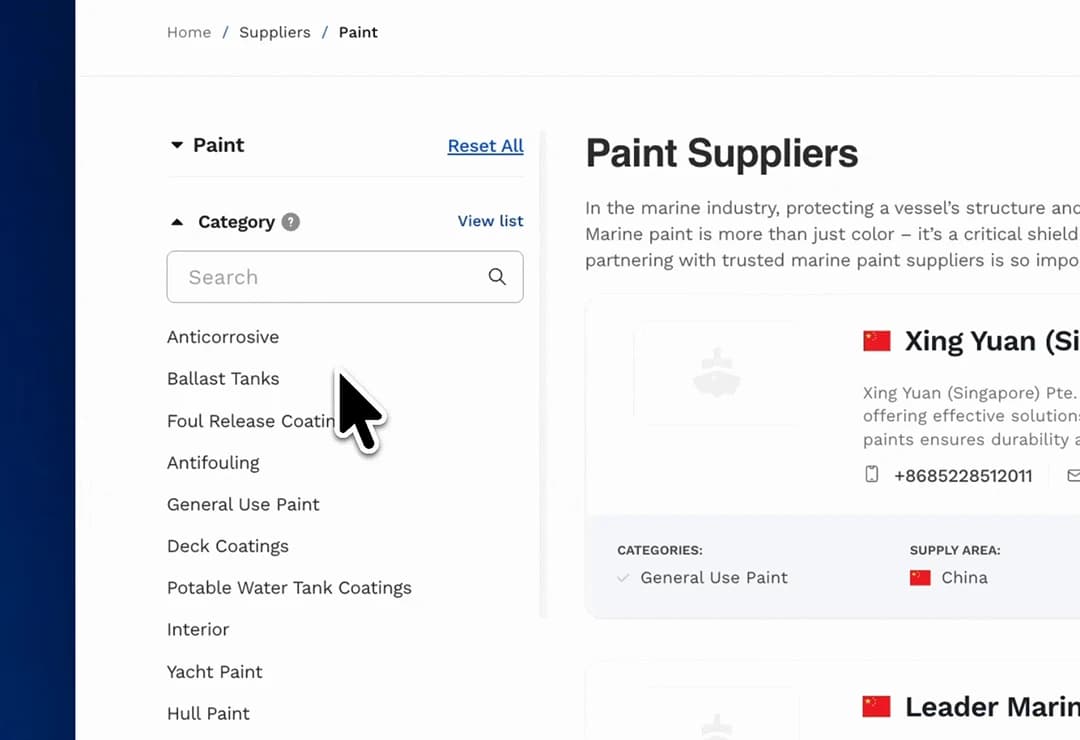Click the Xing Yuan supplier logo placeholder
This screenshot has height=740, width=1080.
(x=716, y=372)
